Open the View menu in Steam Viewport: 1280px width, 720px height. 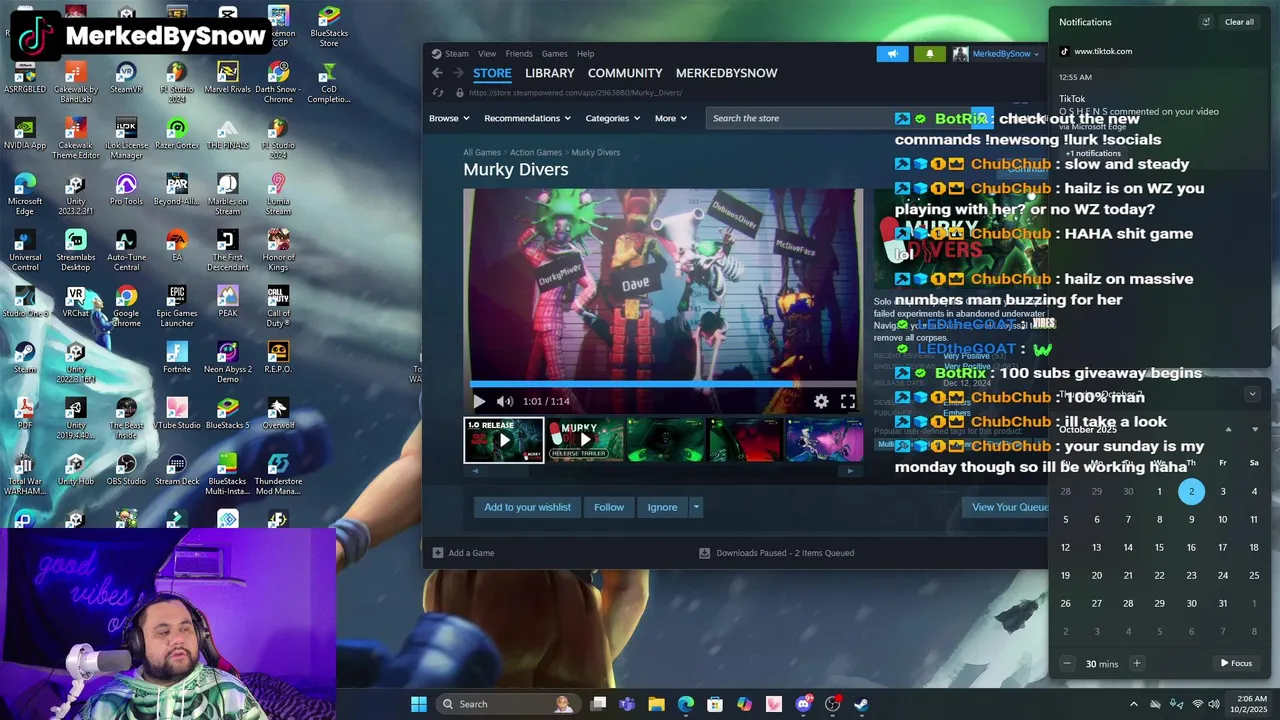[487, 54]
